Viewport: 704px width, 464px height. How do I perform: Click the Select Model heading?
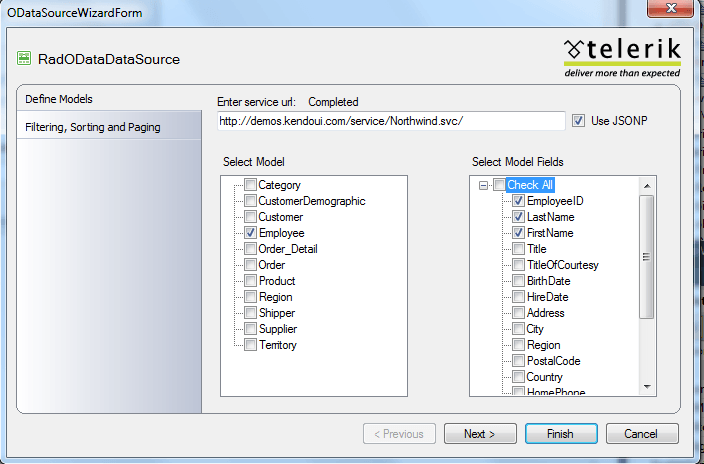(x=254, y=162)
